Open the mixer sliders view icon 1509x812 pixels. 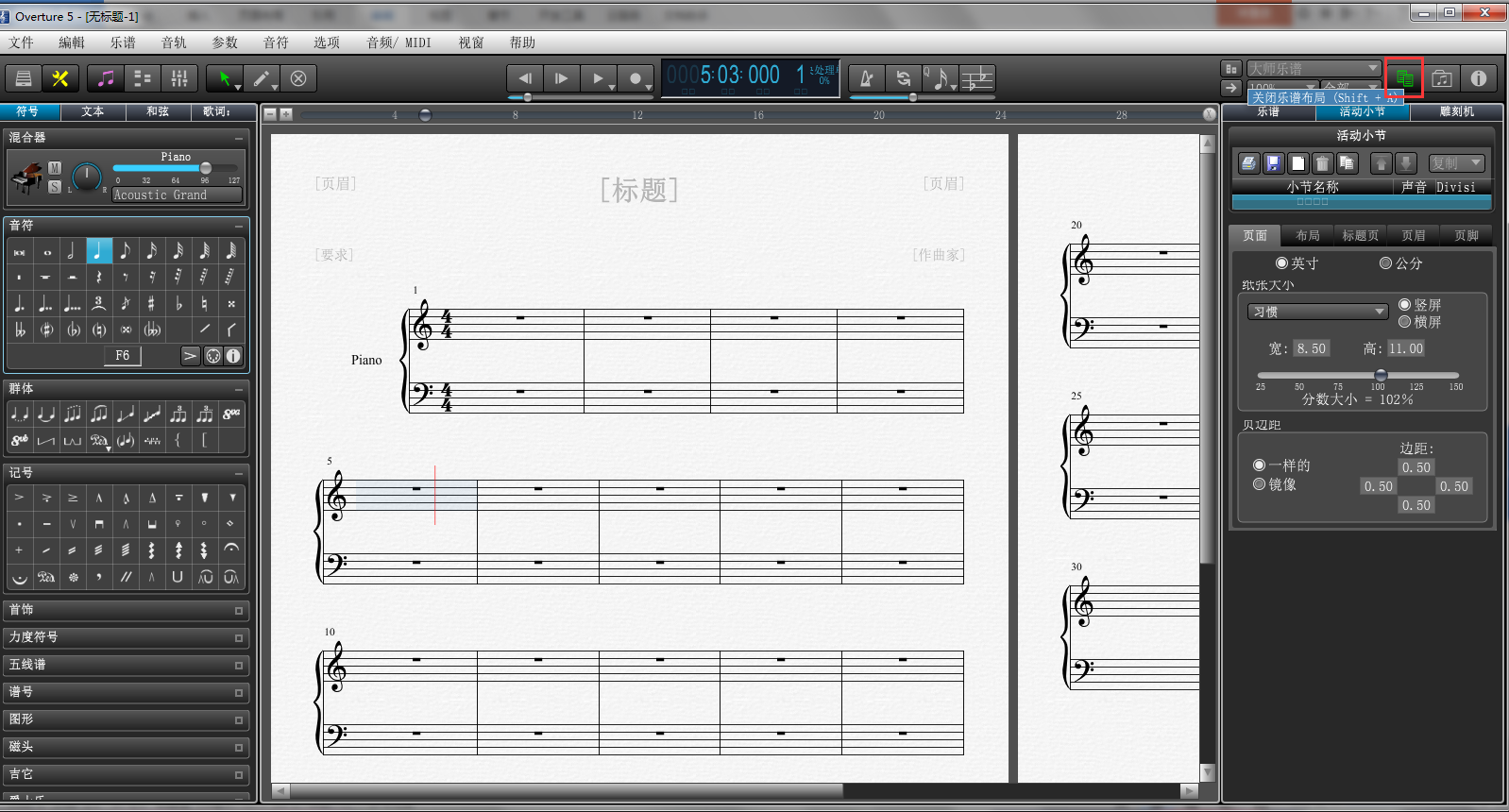179,78
